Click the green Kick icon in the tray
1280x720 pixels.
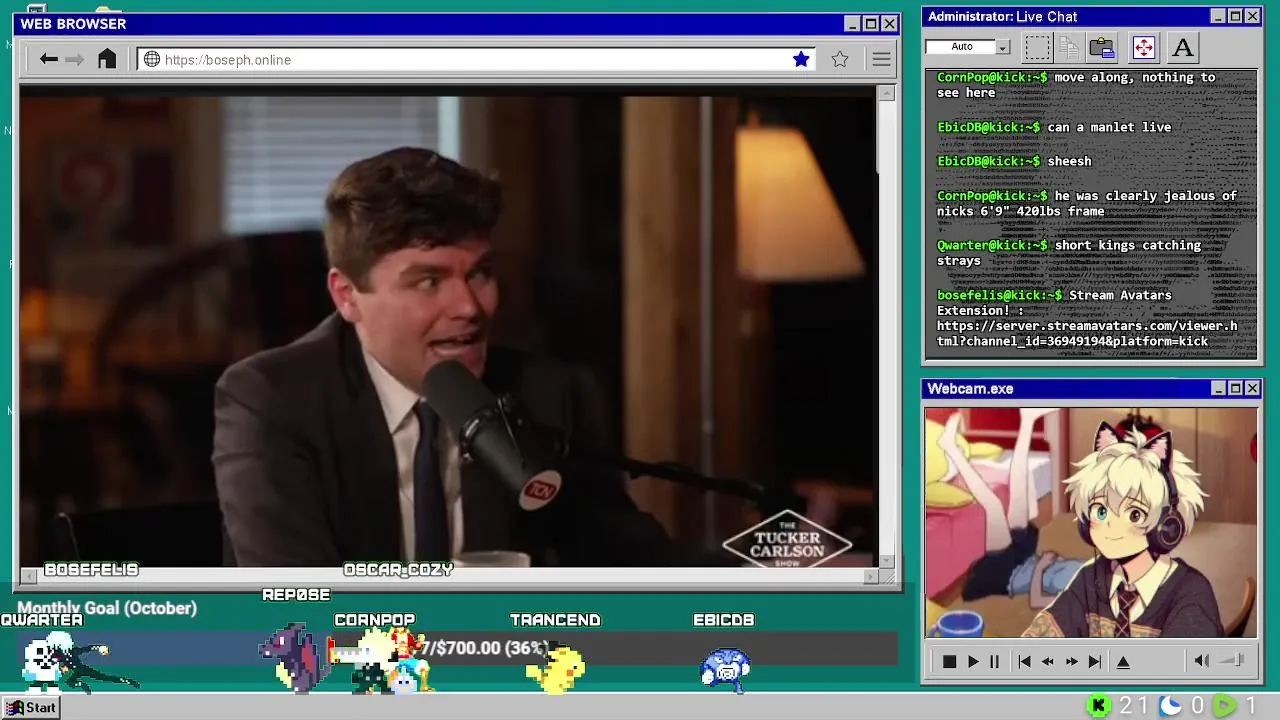(x=1099, y=706)
